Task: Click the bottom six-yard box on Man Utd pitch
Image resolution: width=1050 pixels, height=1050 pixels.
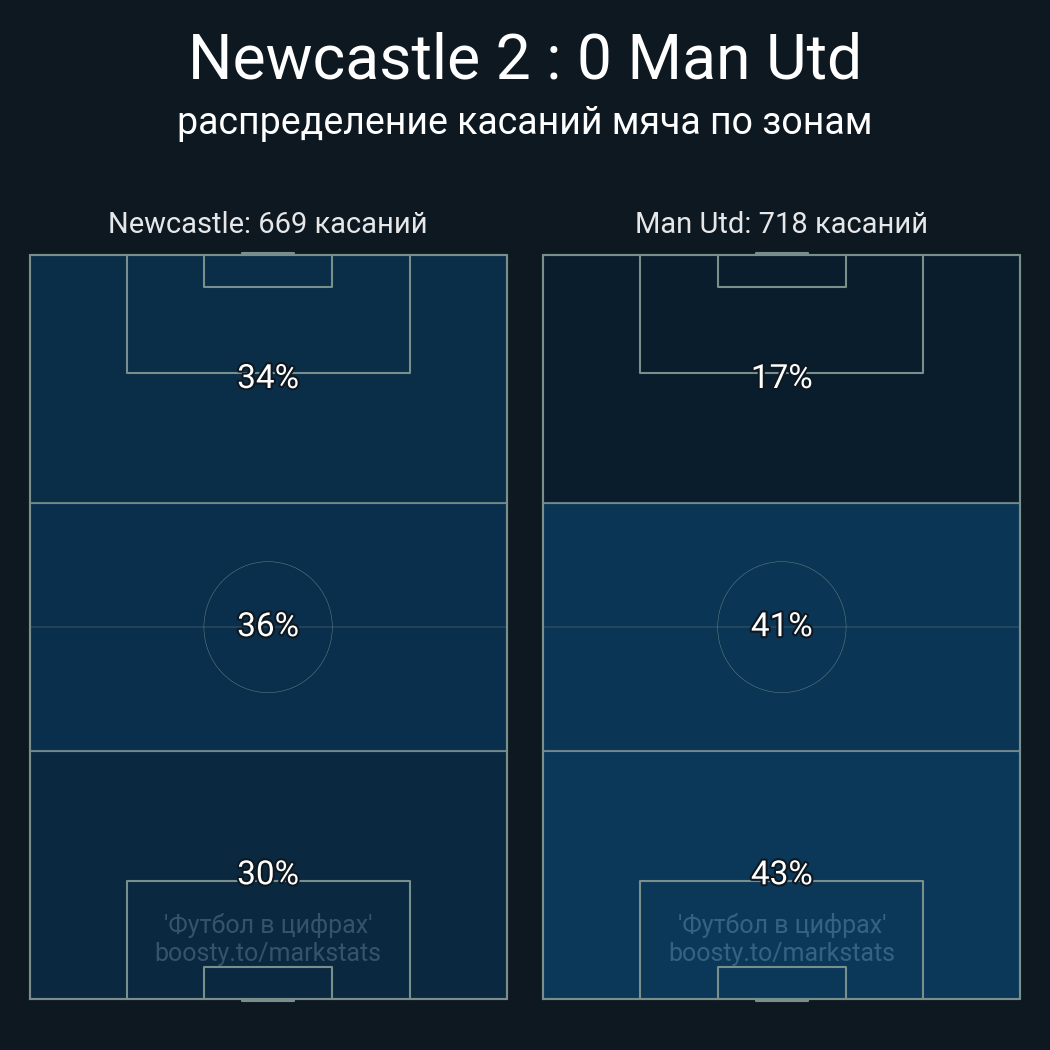Action: pos(781,982)
